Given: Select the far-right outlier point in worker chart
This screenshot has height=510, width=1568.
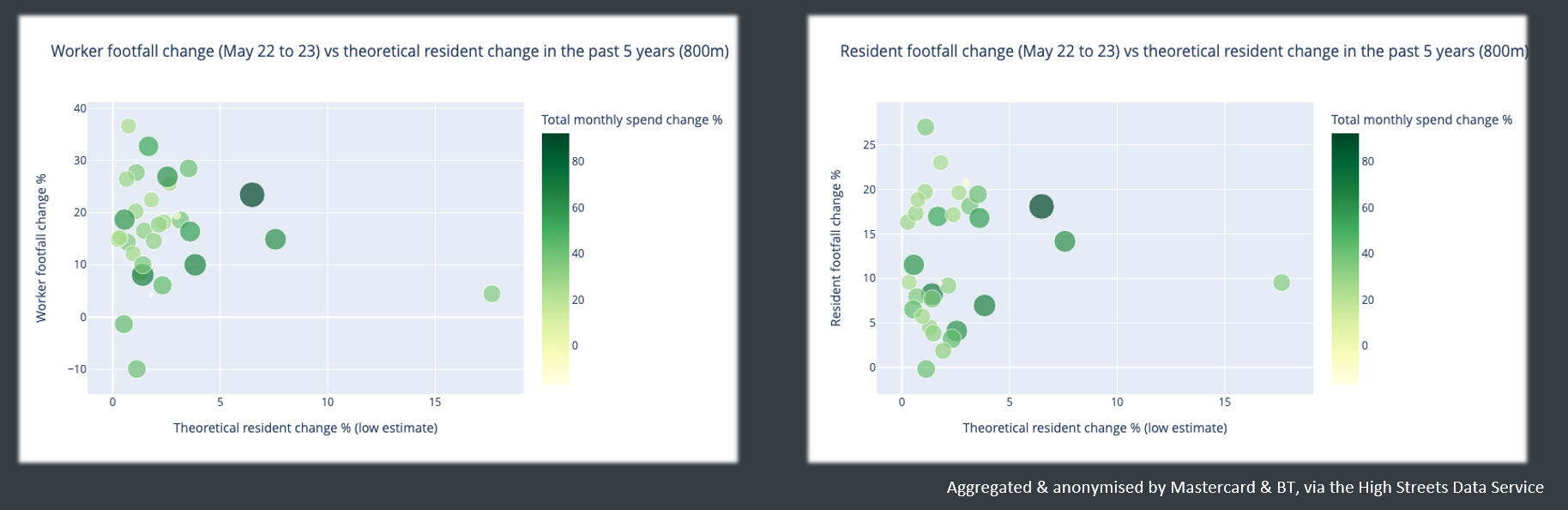Looking at the screenshot, I should pyautogui.click(x=492, y=294).
